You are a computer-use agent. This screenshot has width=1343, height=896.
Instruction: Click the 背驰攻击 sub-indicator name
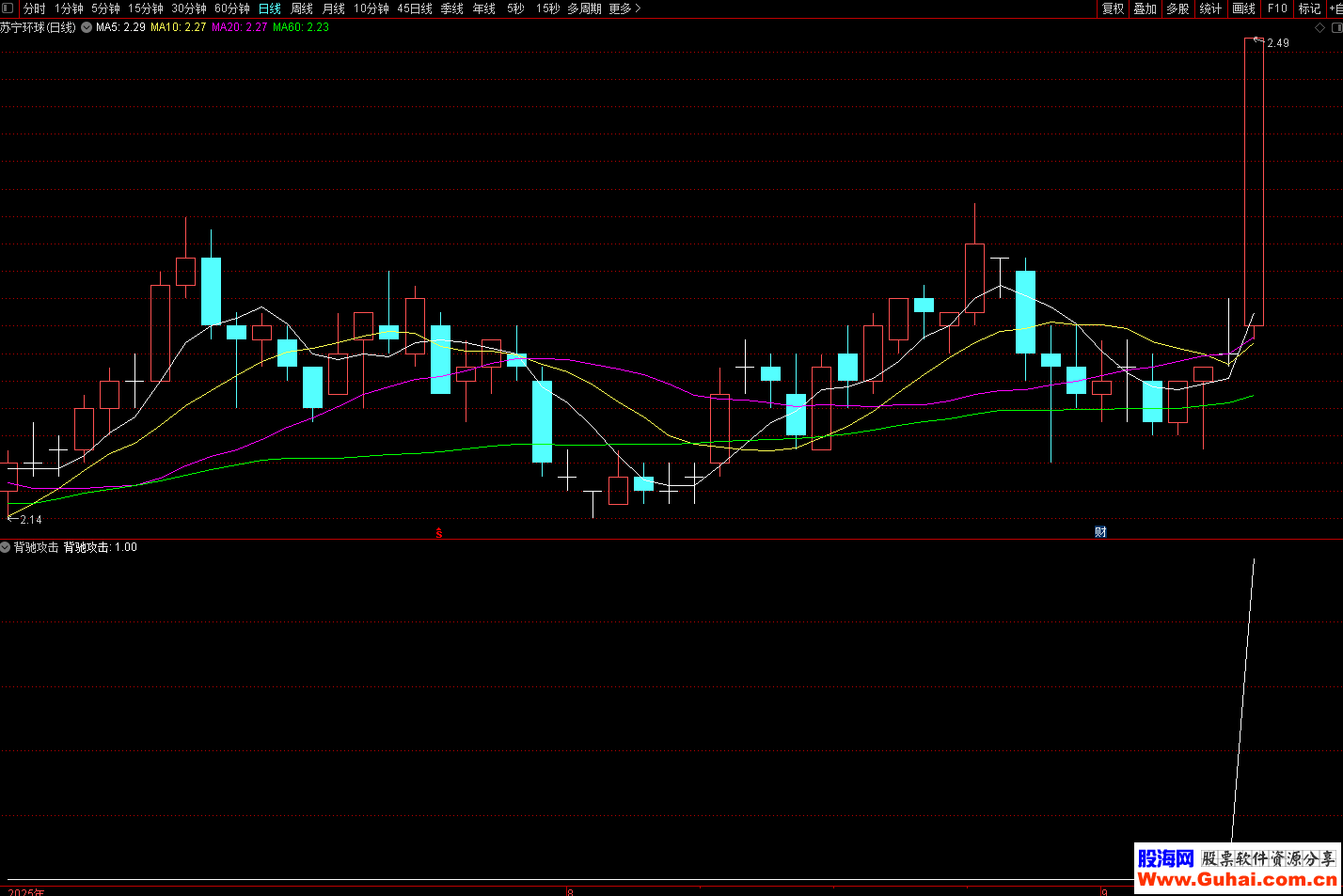pos(36,547)
